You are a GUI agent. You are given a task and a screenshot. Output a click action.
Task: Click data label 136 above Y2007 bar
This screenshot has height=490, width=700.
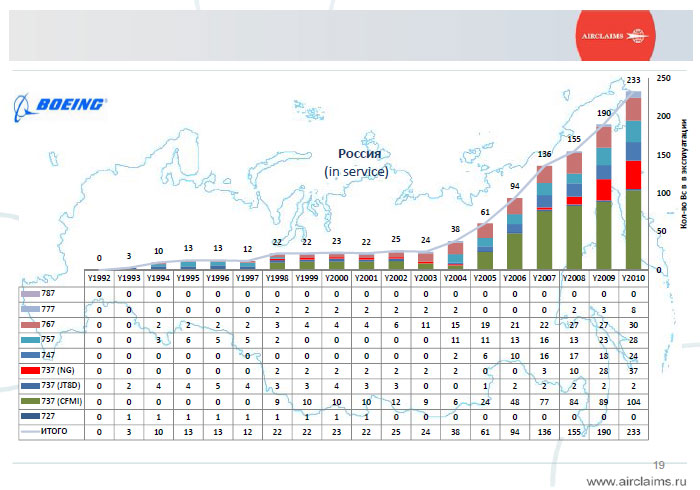tap(544, 154)
